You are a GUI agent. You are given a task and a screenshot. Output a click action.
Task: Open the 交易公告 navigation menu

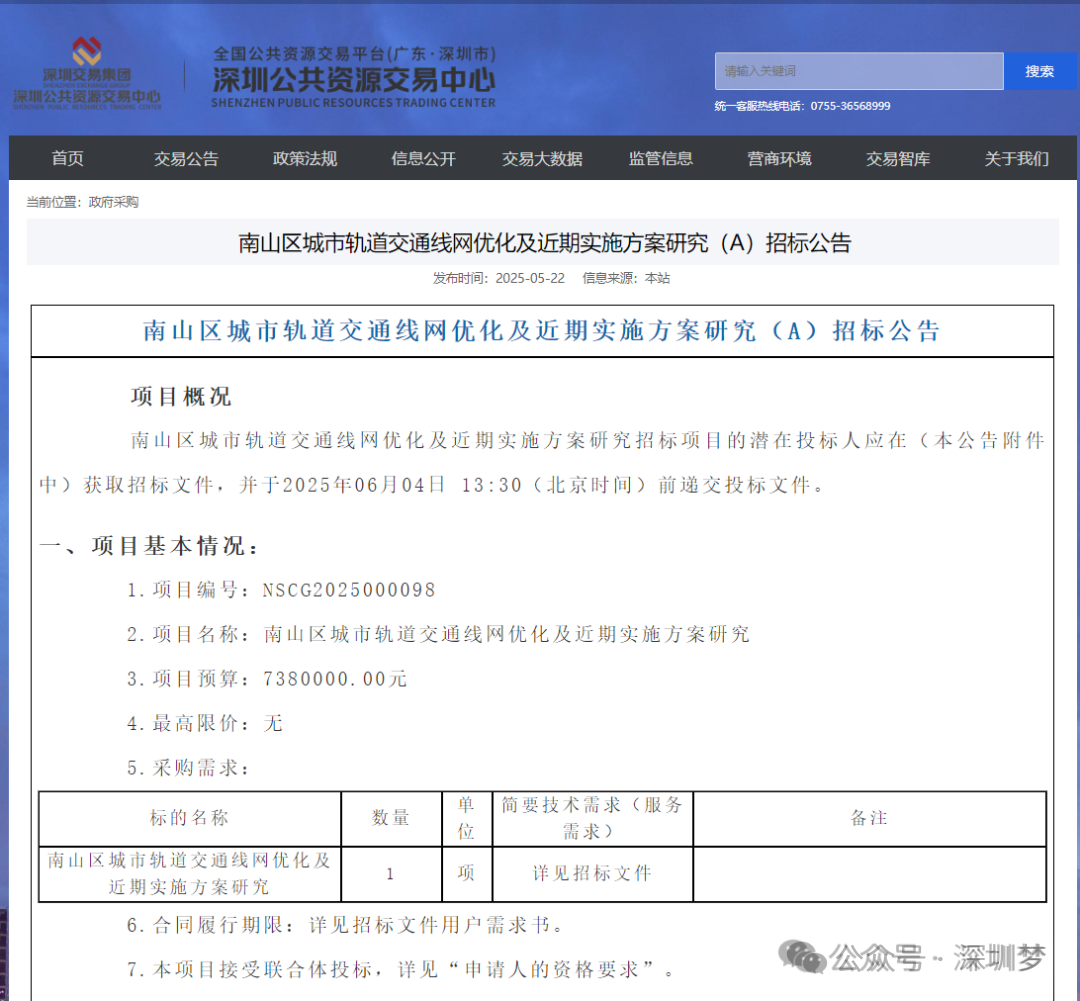pyautogui.click(x=185, y=158)
